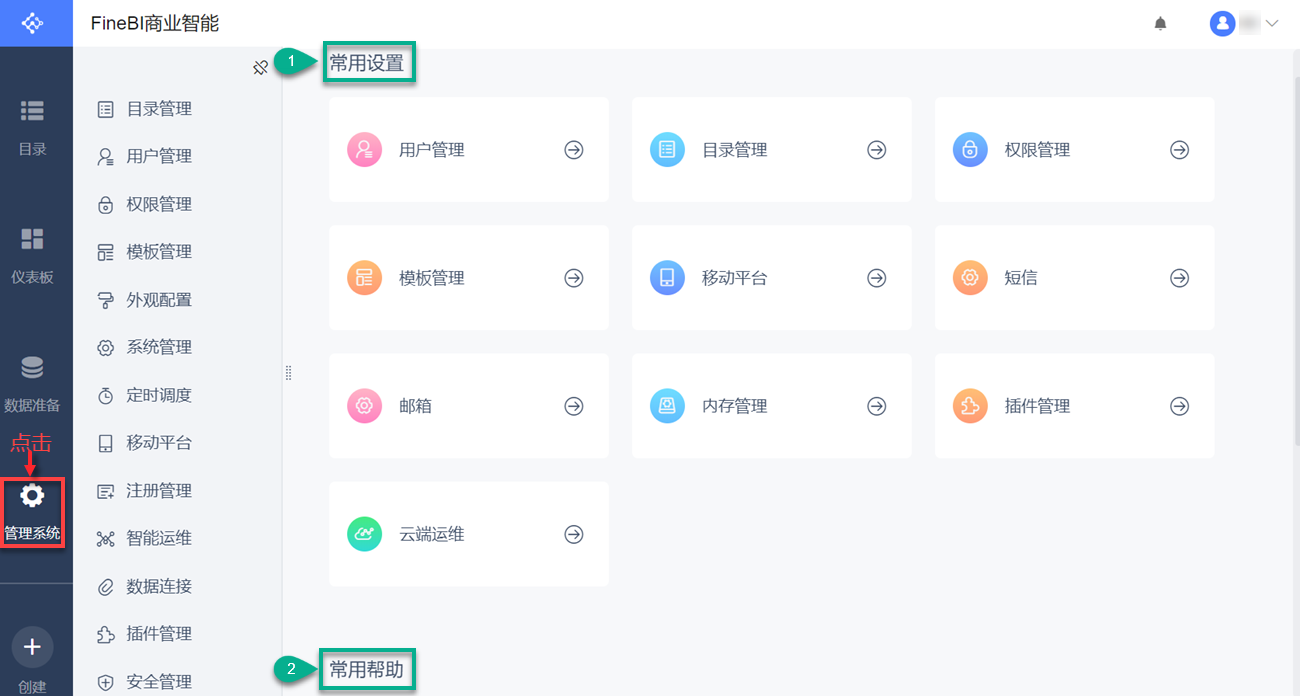This screenshot has height=696, width=1300.
Task: Open 智能运维 from the side menu
Action: tap(158, 538)
